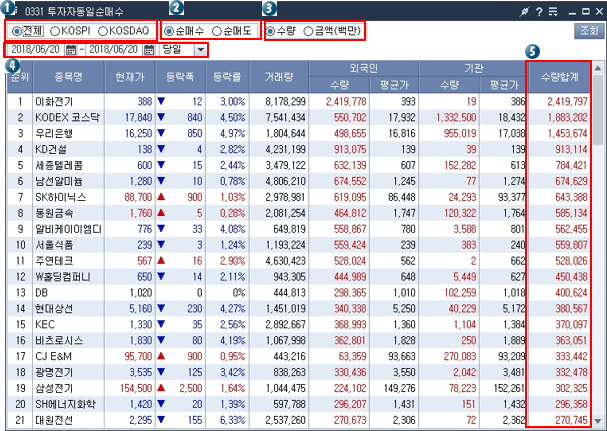Minimize the 투자자동일순매수 window
The height and width of the screenshot is (431, 607).
(572, 12)
